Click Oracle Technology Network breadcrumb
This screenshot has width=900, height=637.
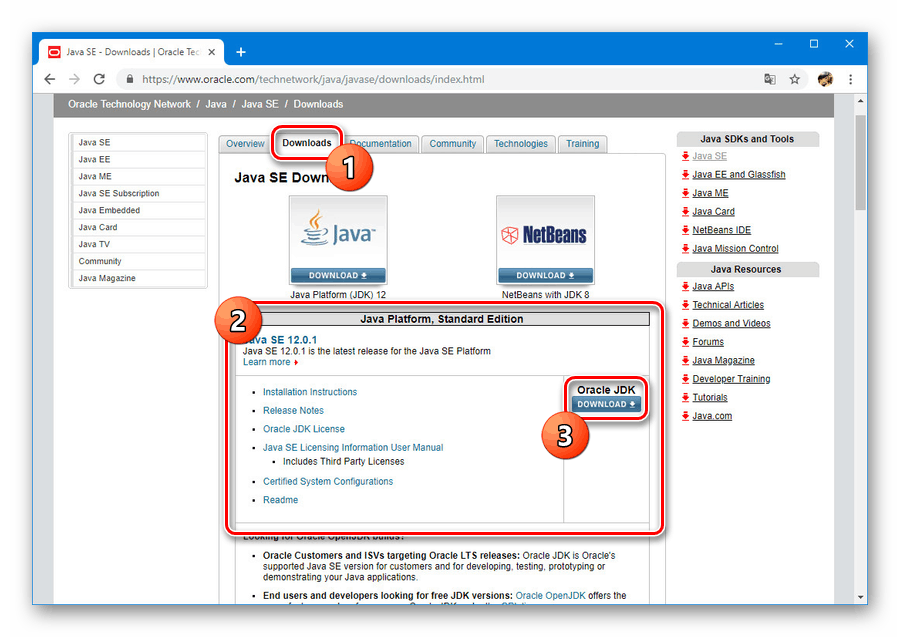coord(129,104)
